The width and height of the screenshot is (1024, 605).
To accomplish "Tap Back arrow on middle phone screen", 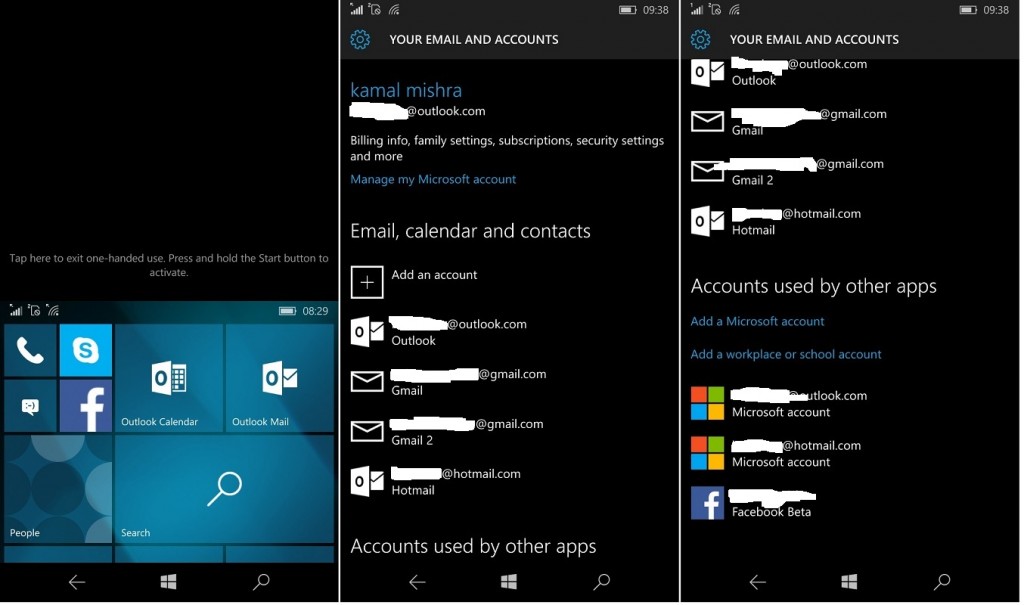I will click(x=417, y=581).
